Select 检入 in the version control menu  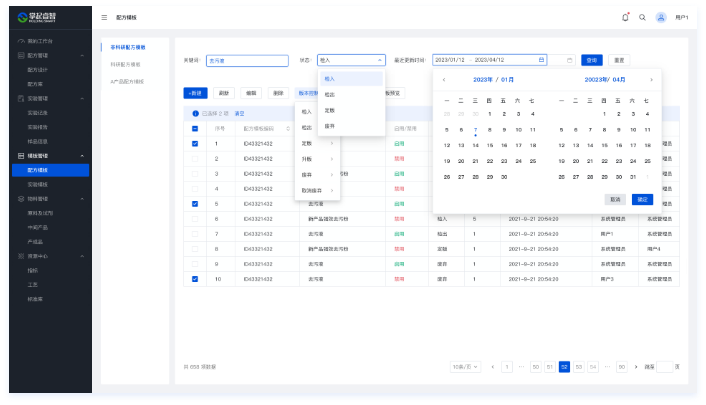tap(307, 112)
